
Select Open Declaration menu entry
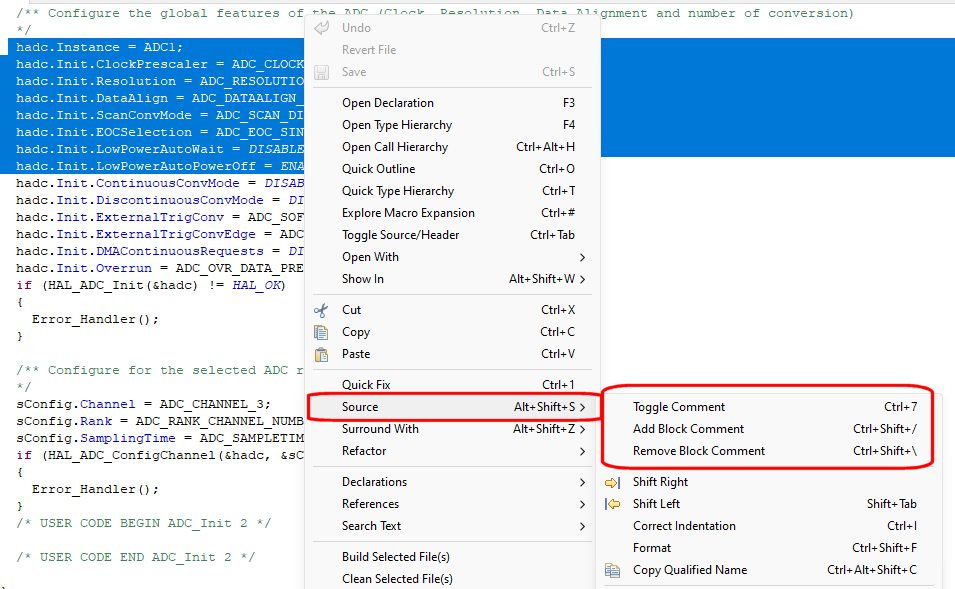click(452, 103)
